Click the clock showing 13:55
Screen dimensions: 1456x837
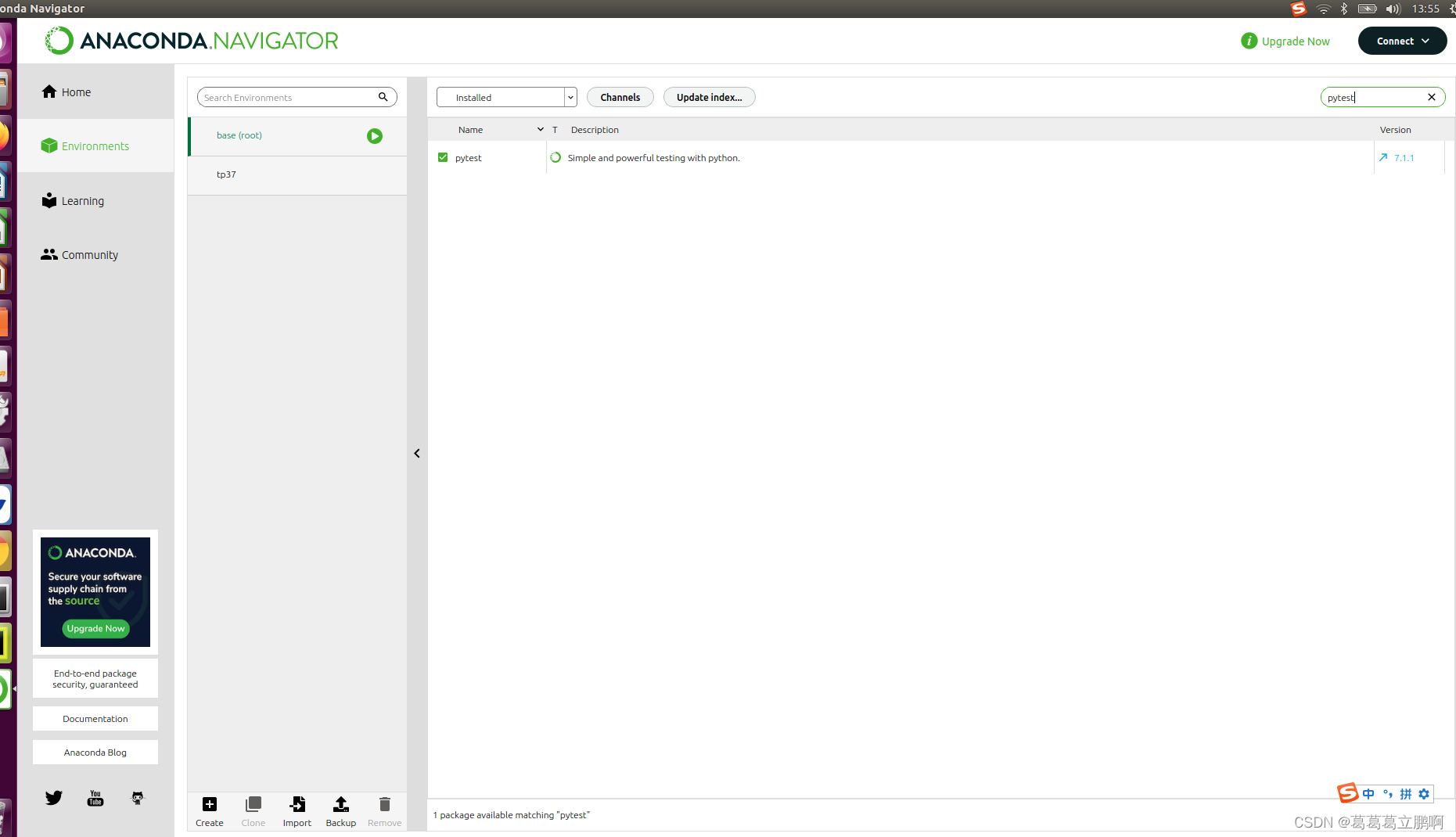1425,9
